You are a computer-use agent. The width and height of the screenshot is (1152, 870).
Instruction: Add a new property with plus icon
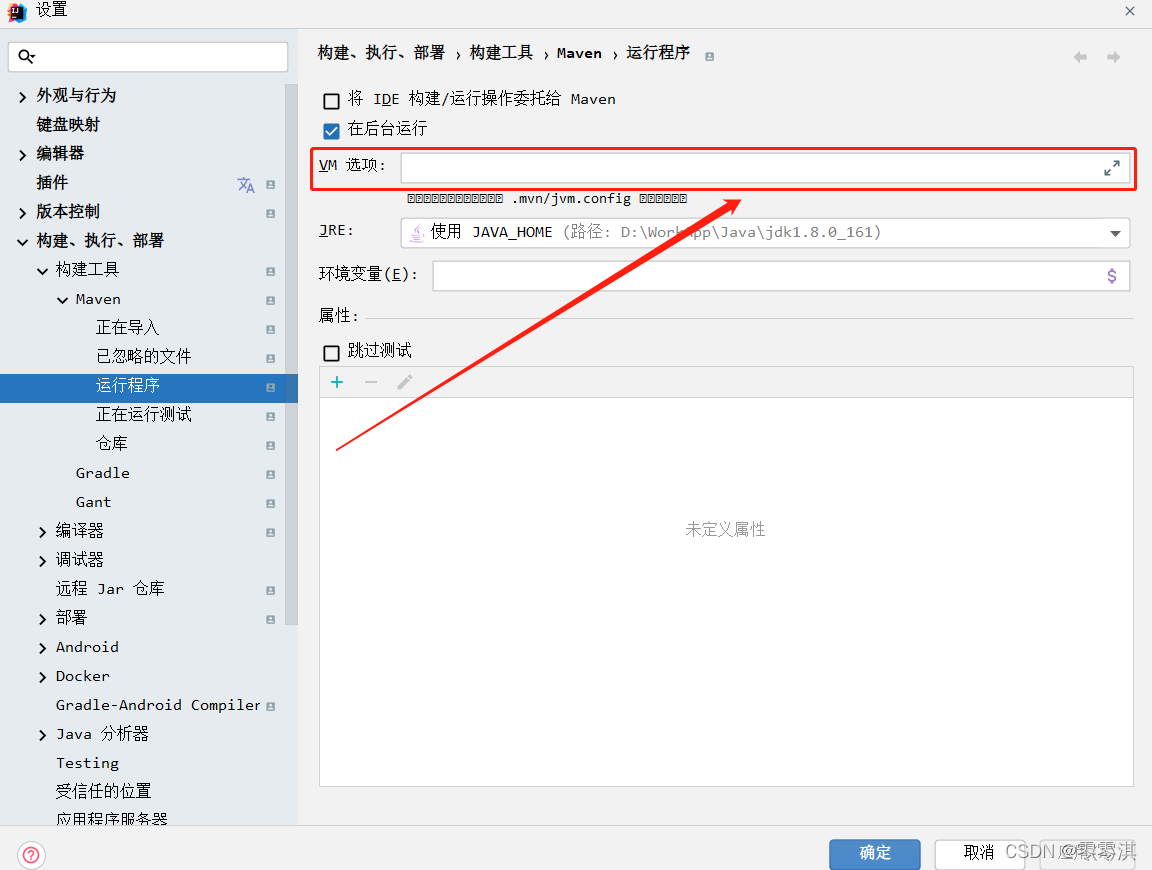[337, 382]
